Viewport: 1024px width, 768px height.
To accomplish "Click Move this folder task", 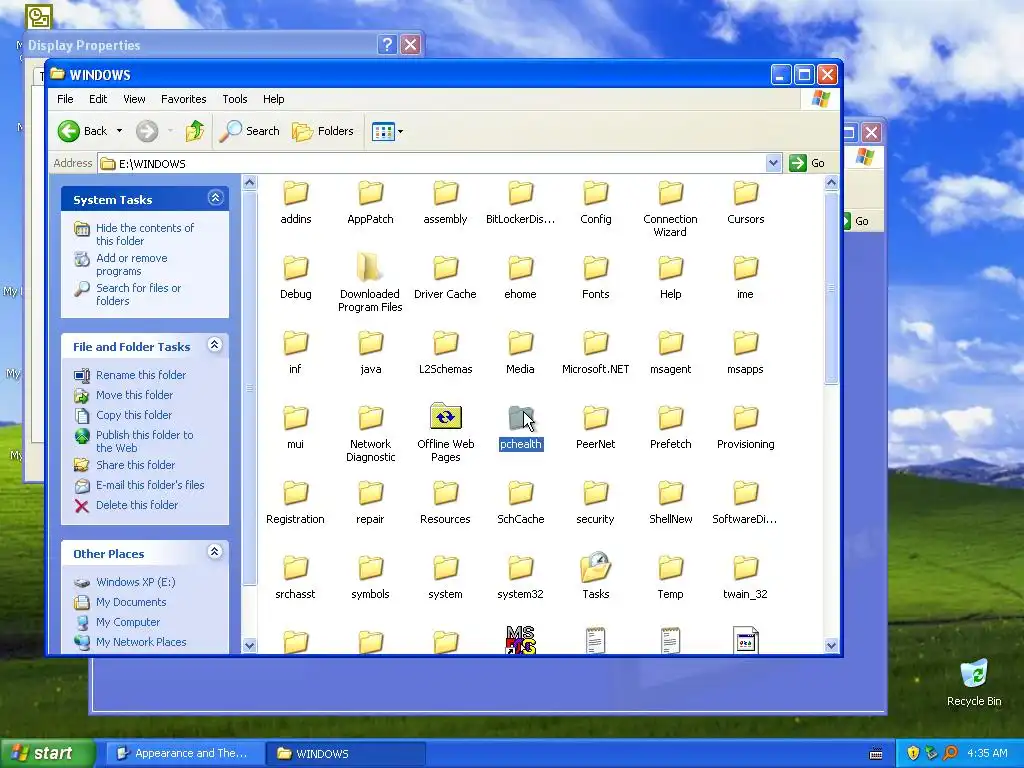I will pos(134,395).
